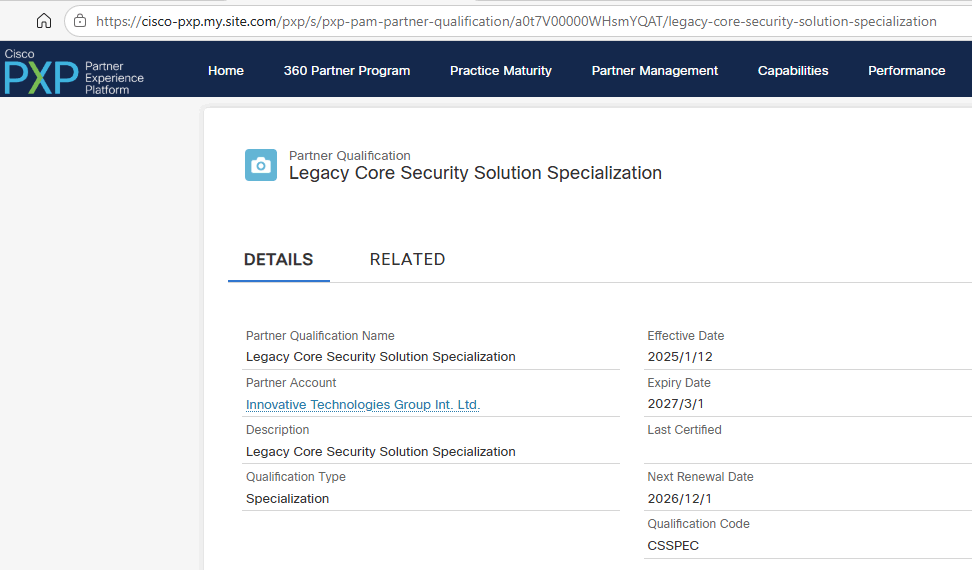Open the 360 Partner Program menu

click(347, 71)
